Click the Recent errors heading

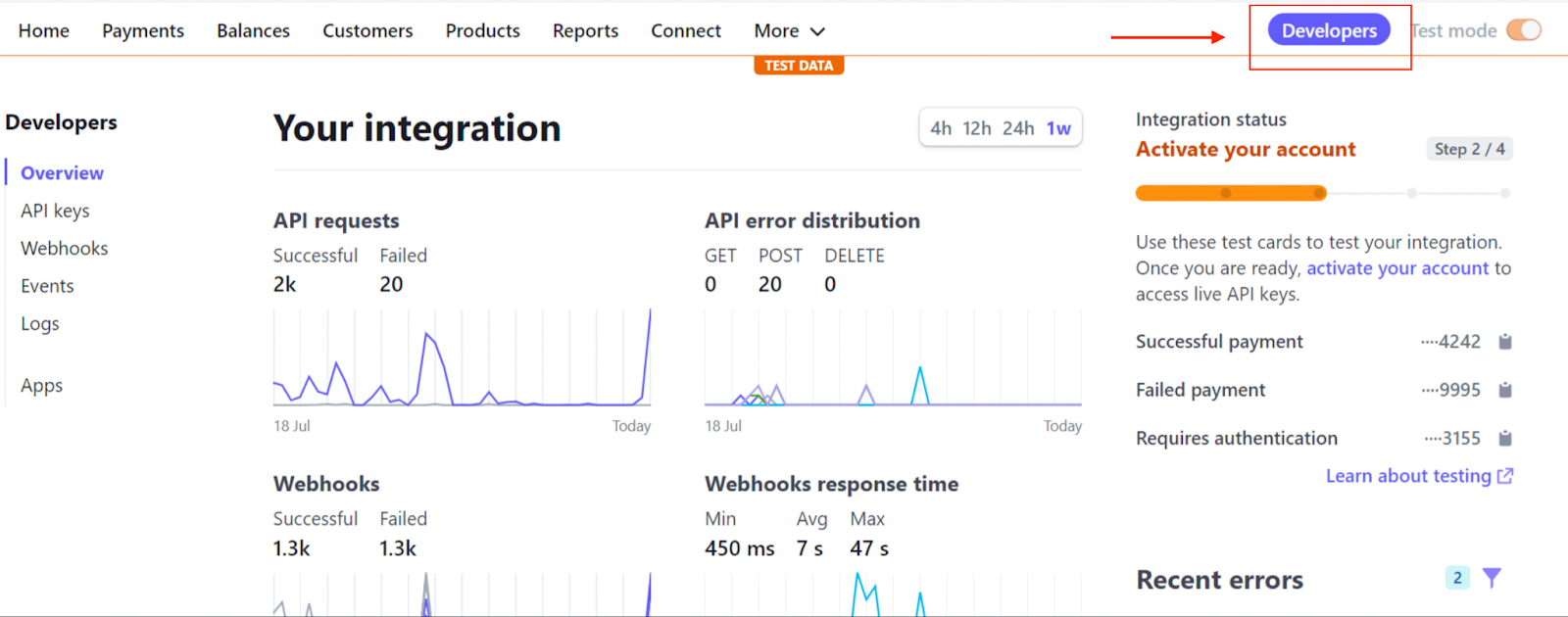click(x=1220, y=580)
